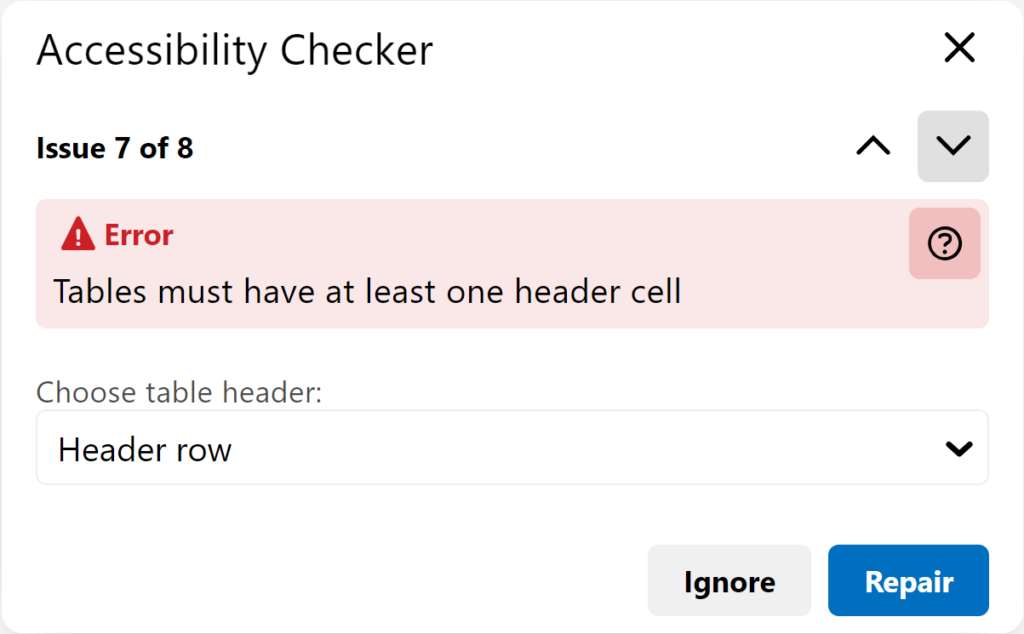This screenshot has height=634, width=1024.
Task: Click the circled question mark in the error banner
Action: [x=944, y=243]
